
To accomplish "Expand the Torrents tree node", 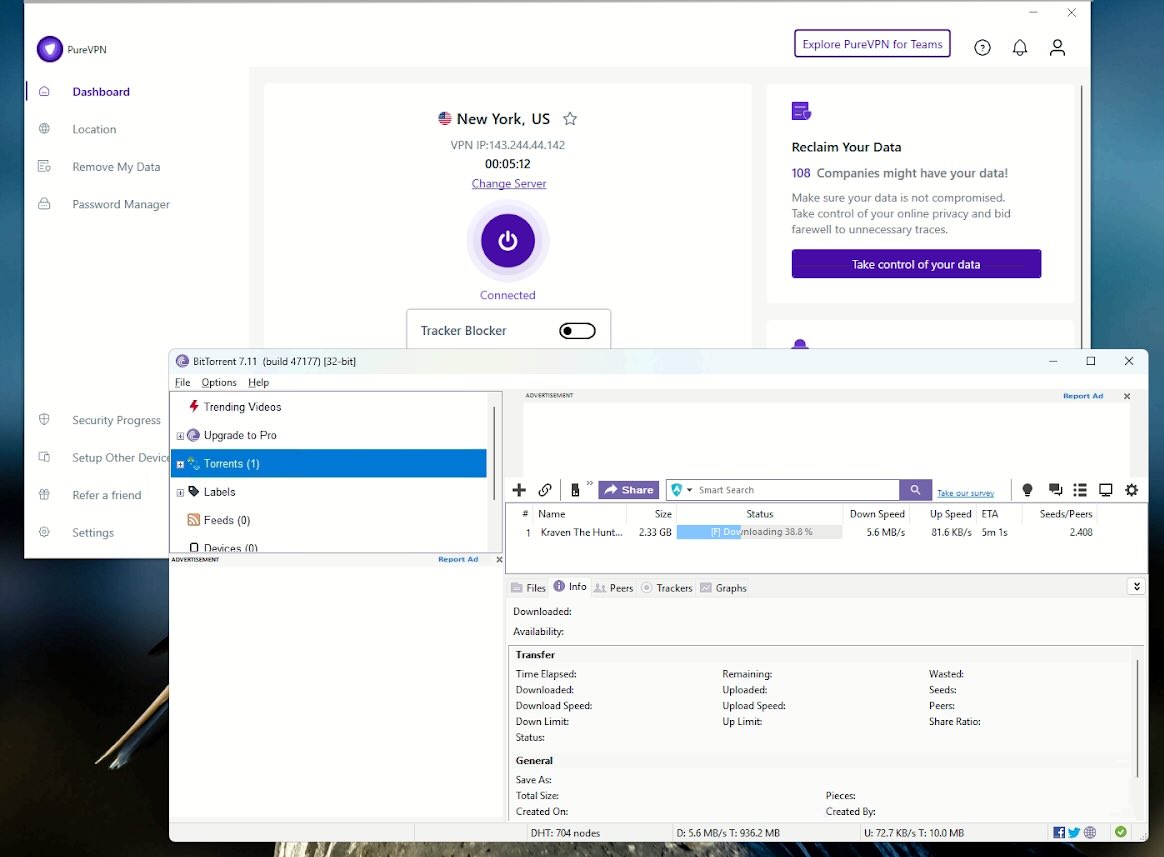I will pos(180,464).
